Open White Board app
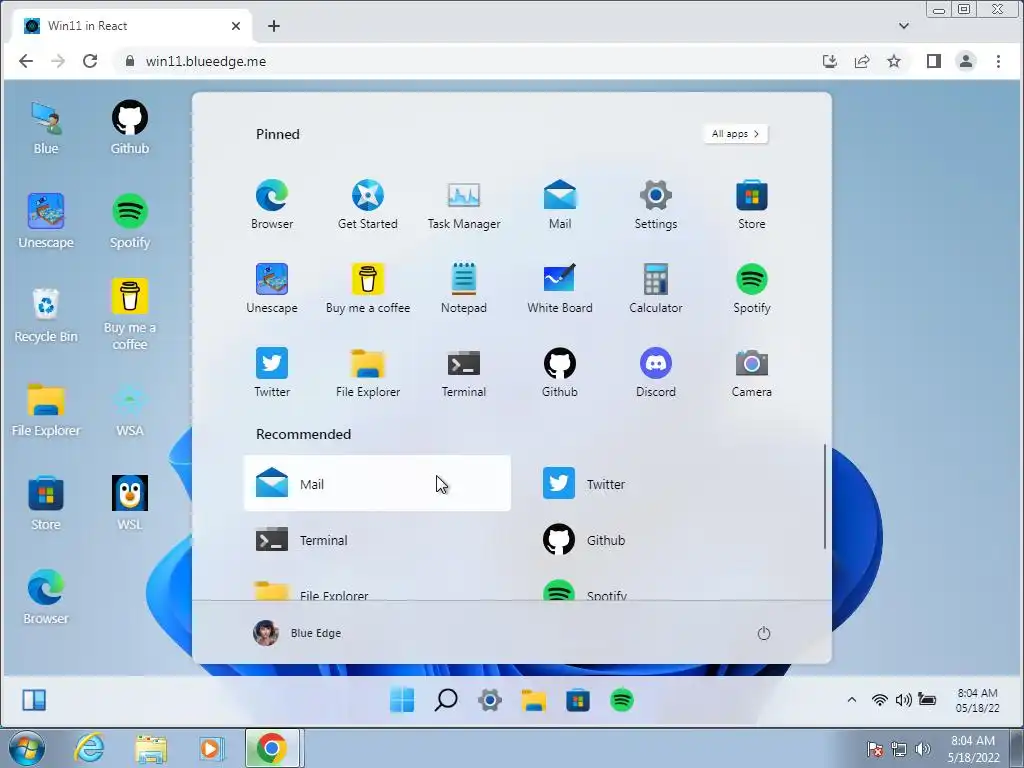Viewport: 1024px width, 768px height. (x=560, y=280)
